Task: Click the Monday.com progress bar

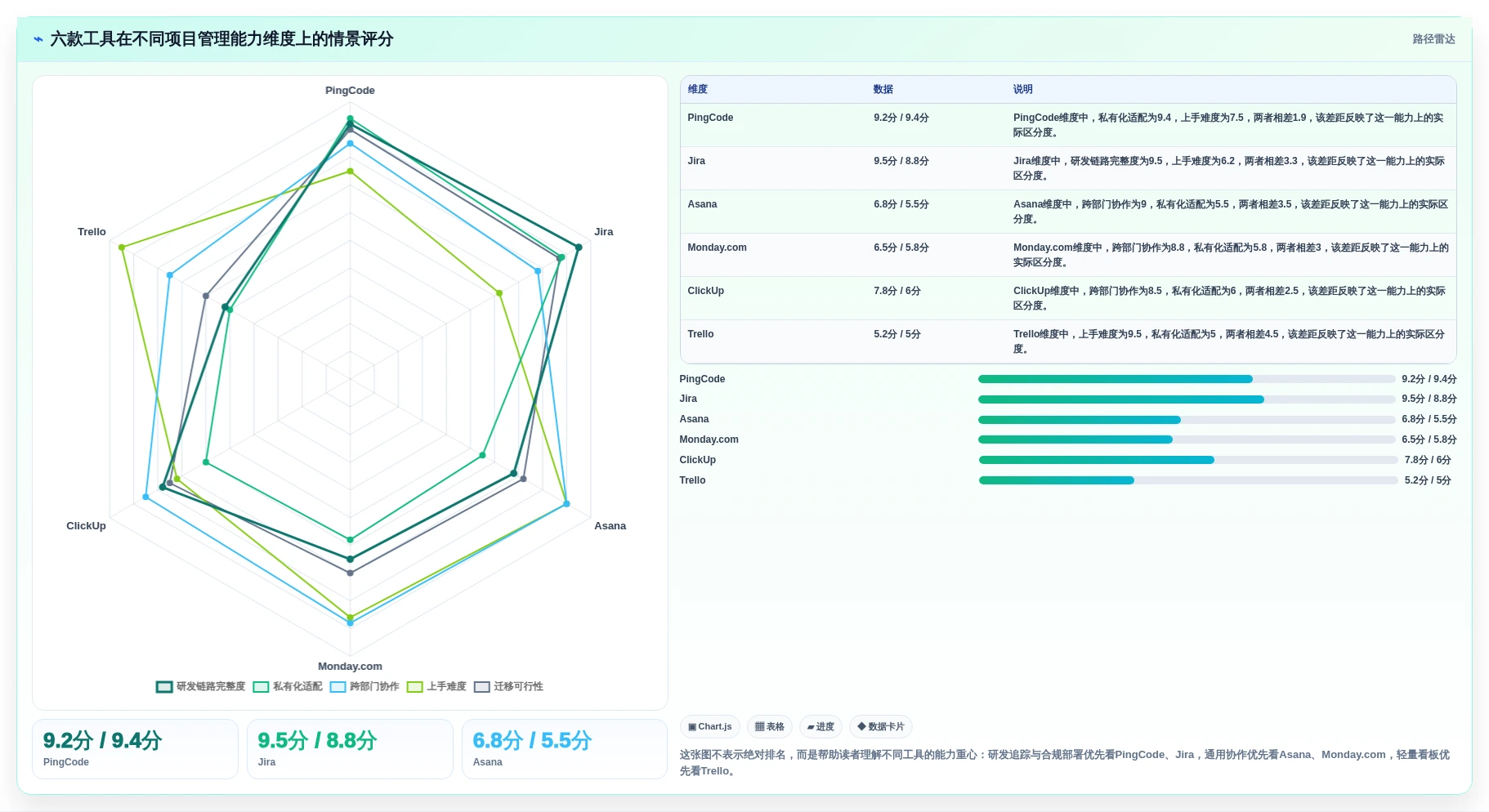Action: tap(1187, 439)
